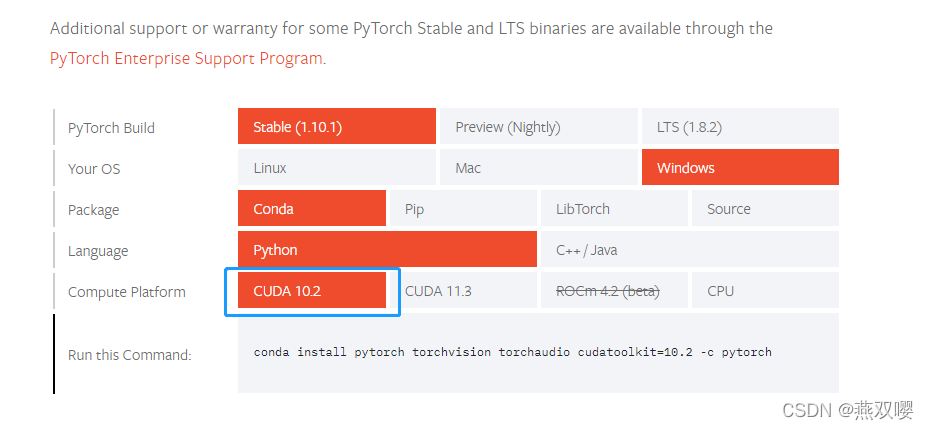
Task: Click the Compute Platform row label
Action: [x=126, y=292]
